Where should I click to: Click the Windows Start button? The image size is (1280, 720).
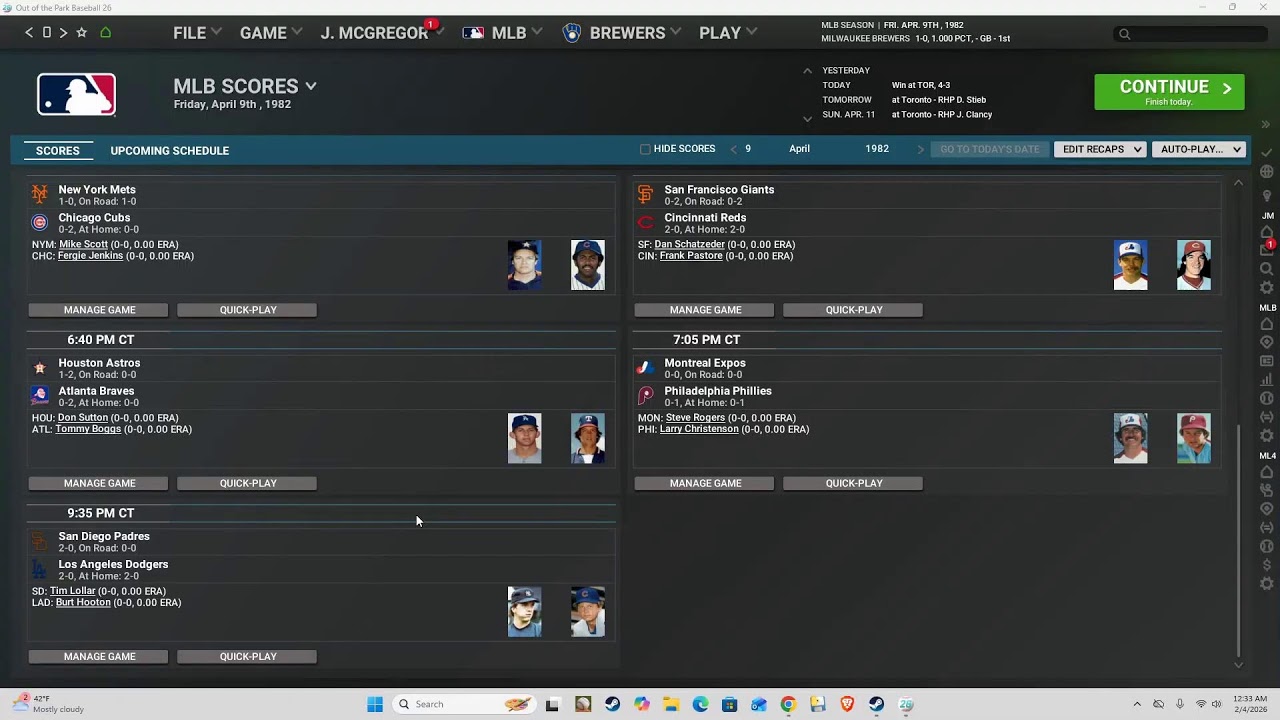(375, 704)
